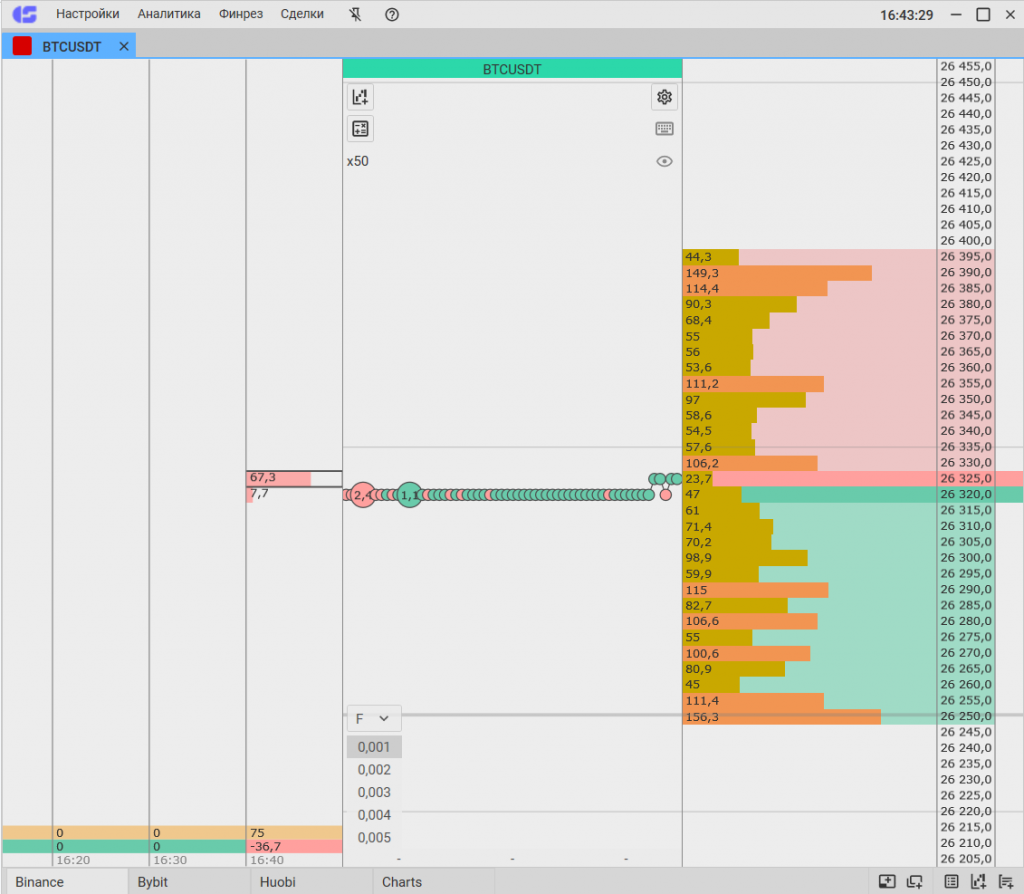The width and height of the screenshot is (1024, 894).
Task: Open BTCUSDT panel gear settings
Action: [x=664, y=97]
